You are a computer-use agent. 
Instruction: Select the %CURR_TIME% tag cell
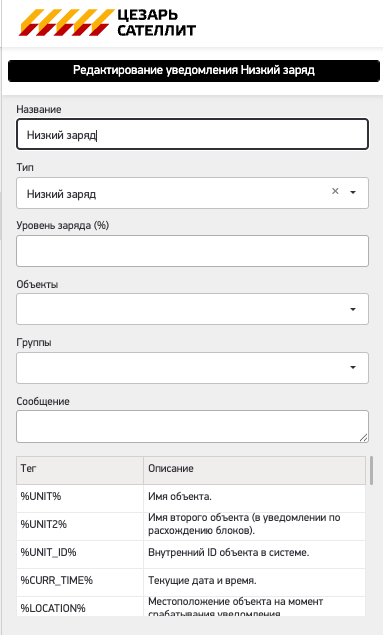(80, 582)
